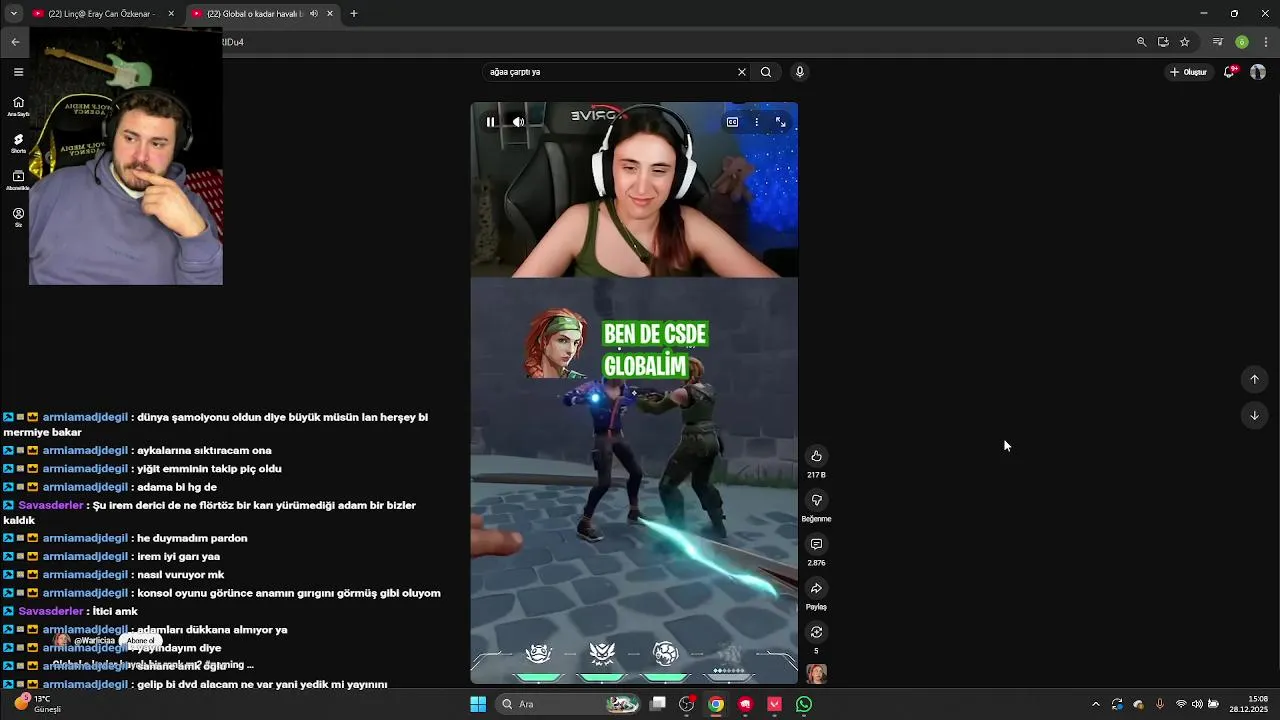Screen dimensions: 1280x720
Task: Close the Global o kadar havalı tab
Action: (x=330, y=14)
